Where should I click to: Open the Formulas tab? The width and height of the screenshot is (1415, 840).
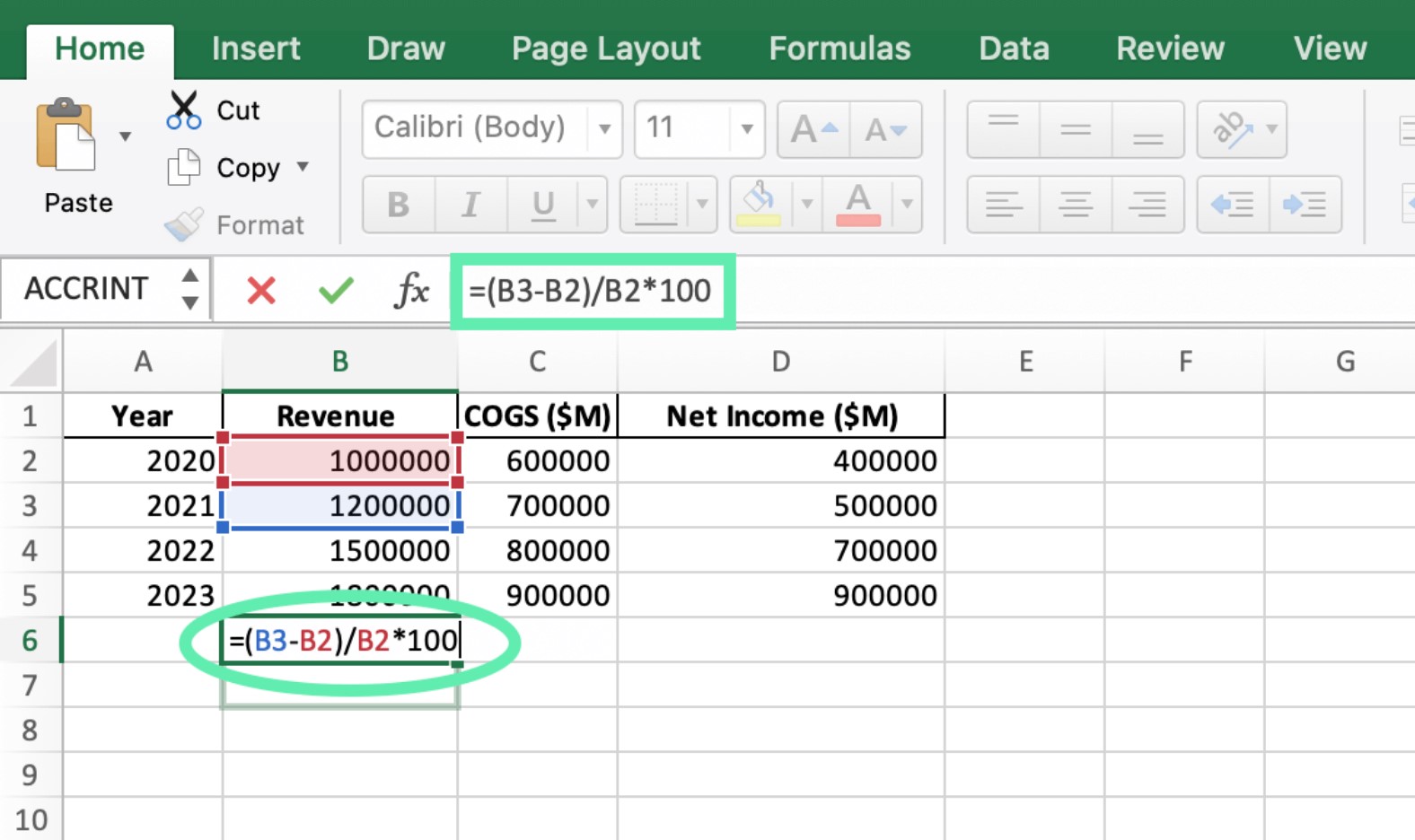839,48
